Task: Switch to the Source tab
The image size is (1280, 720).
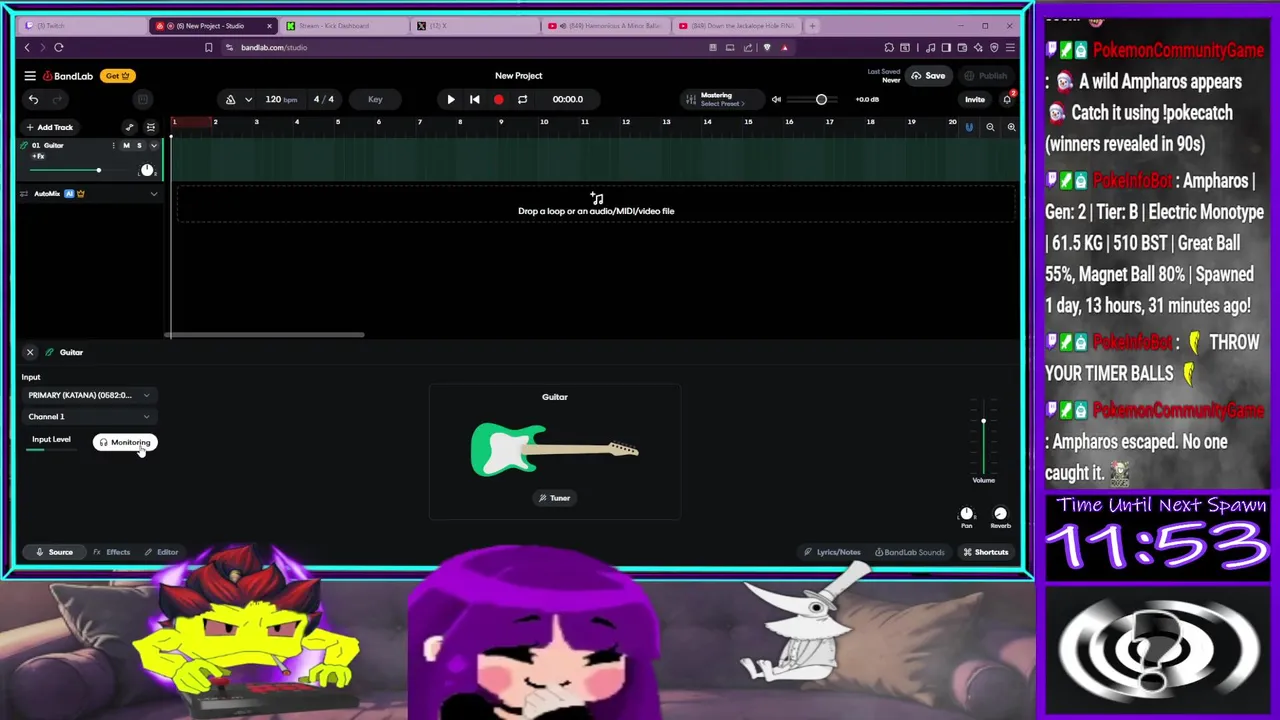Action: (54, 552)
